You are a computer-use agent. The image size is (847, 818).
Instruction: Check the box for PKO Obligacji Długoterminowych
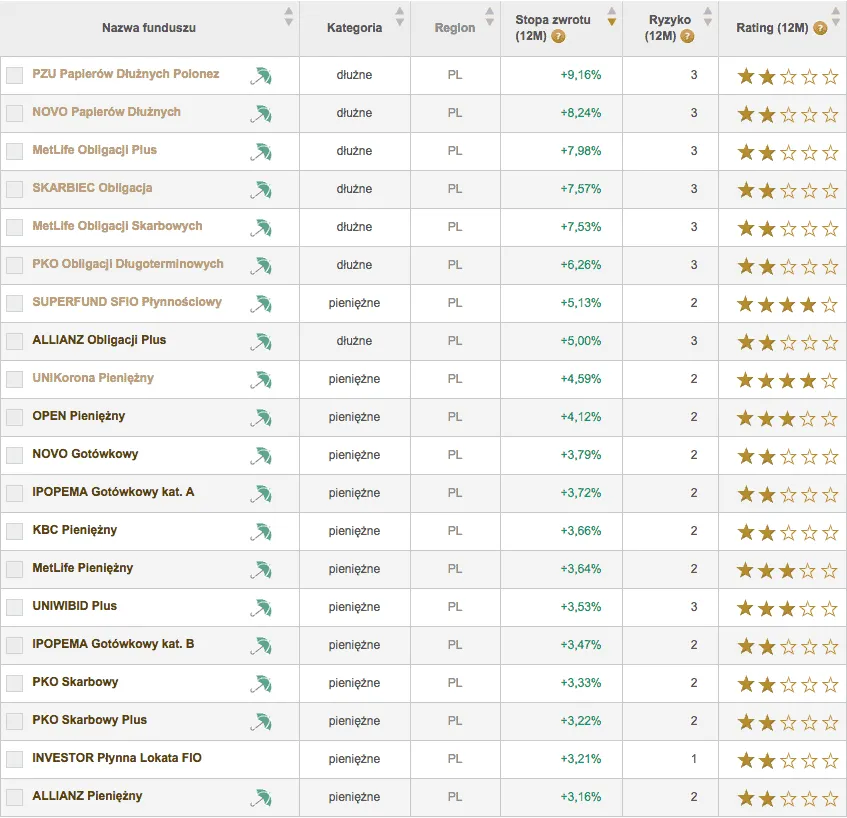click(15, 265)
